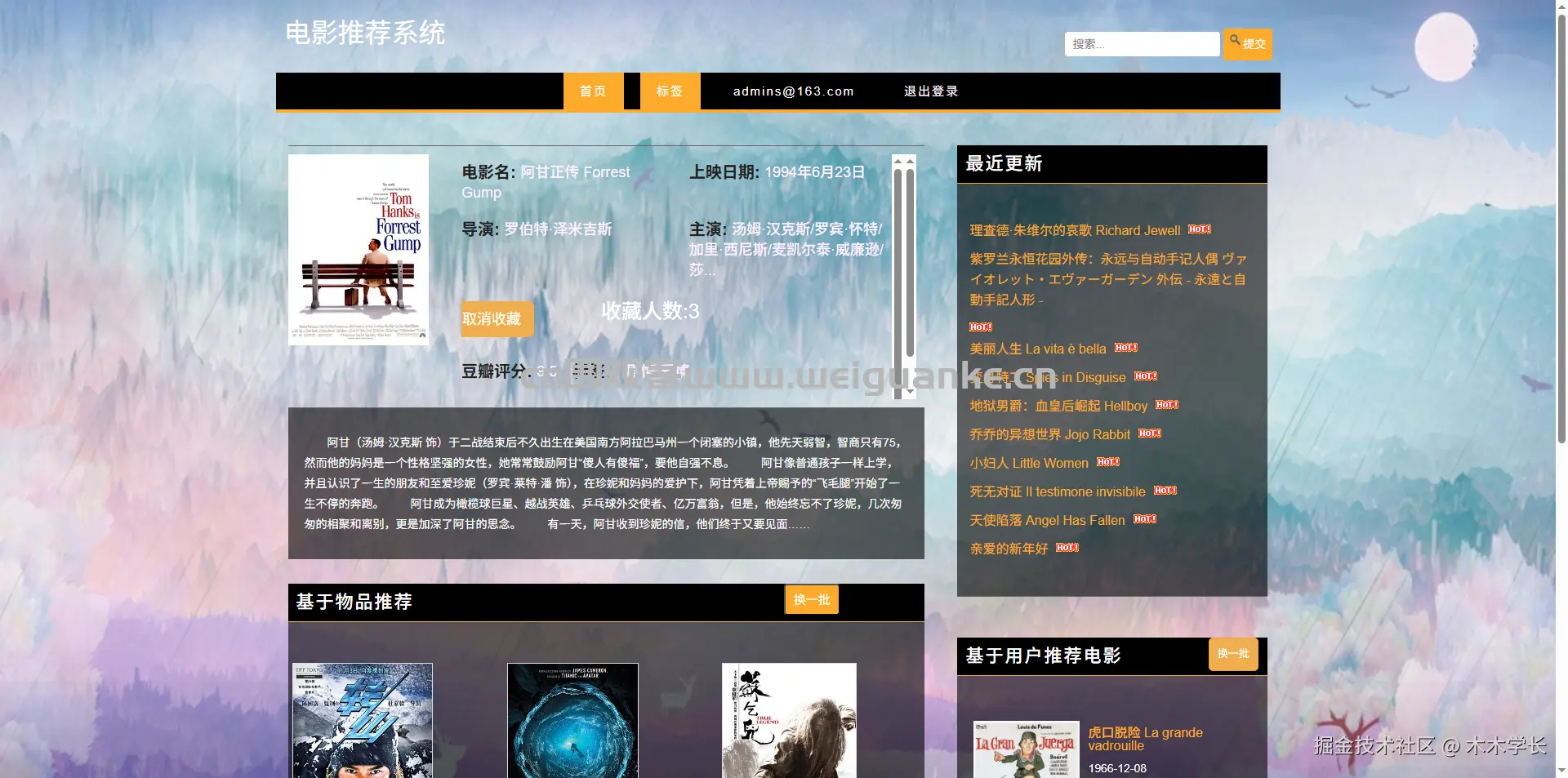Click the 基于物品推荐 section heading
The image size is (1568, 778).
click(x=354, y=602)
